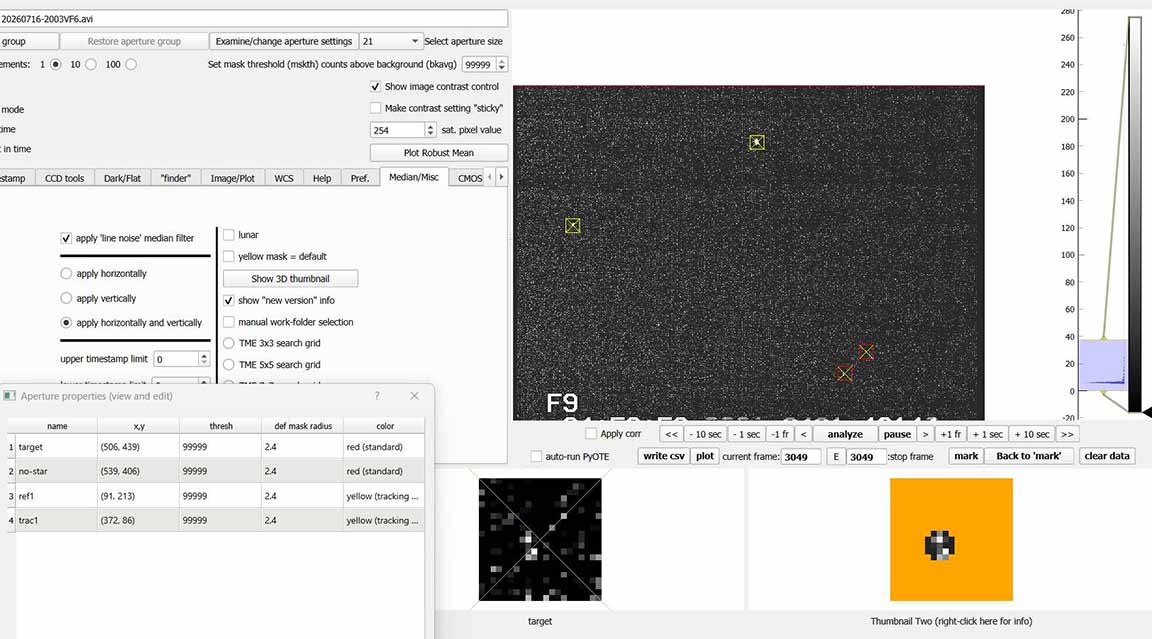1152x639 pixels.
Task: Restore aperture group
Action: coord(134,41)
